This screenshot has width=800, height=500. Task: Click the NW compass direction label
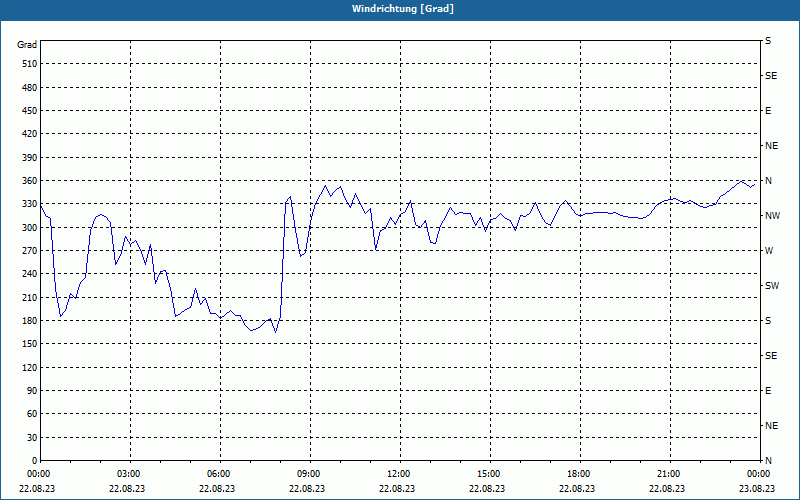pos(772,216)
